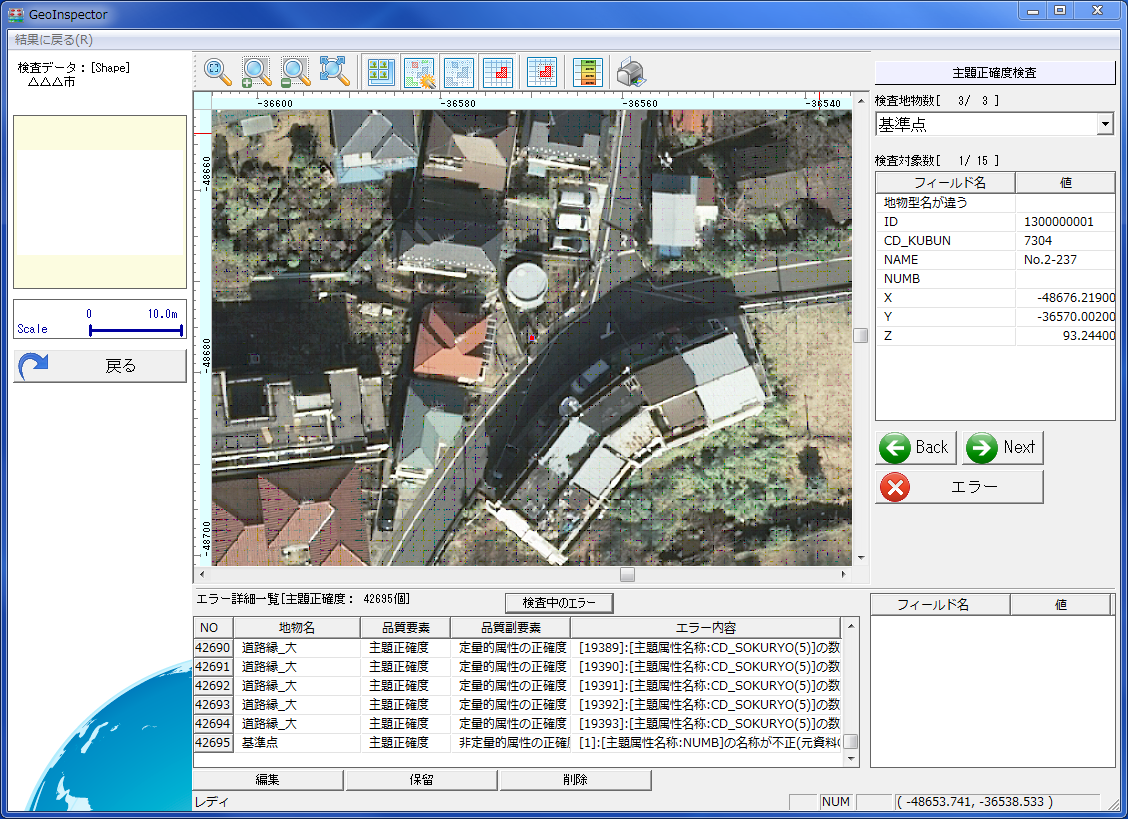Click the Z value 93.24400

point(1088,335)
